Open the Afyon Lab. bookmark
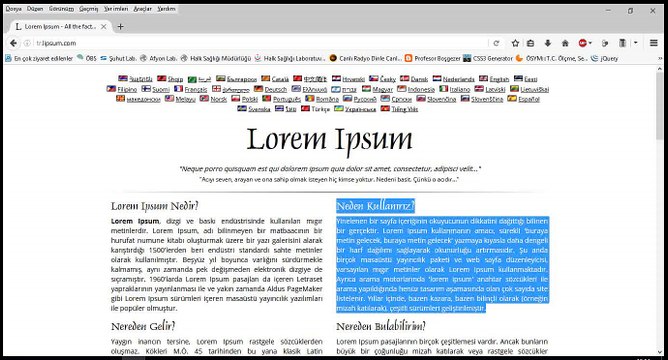Viewport: 668px width, 360px height. pyautogui.click(x=158, y=58)
